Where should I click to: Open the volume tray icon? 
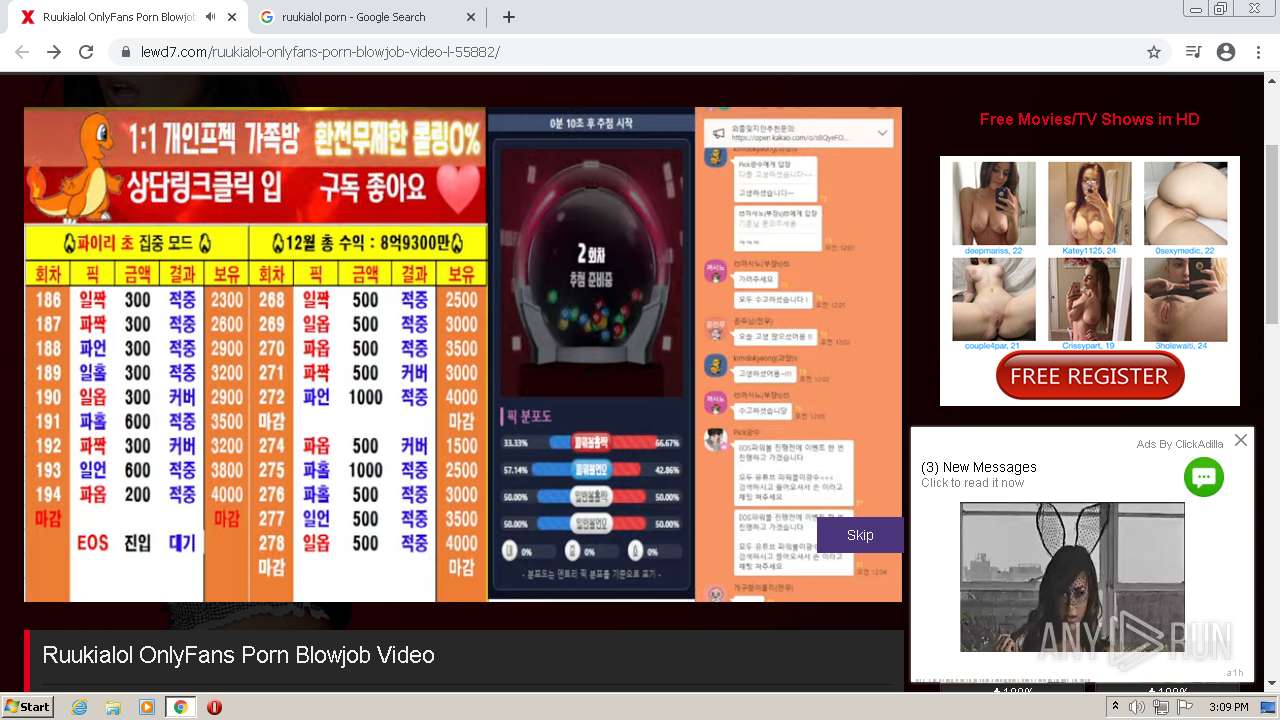[1137, 707]
